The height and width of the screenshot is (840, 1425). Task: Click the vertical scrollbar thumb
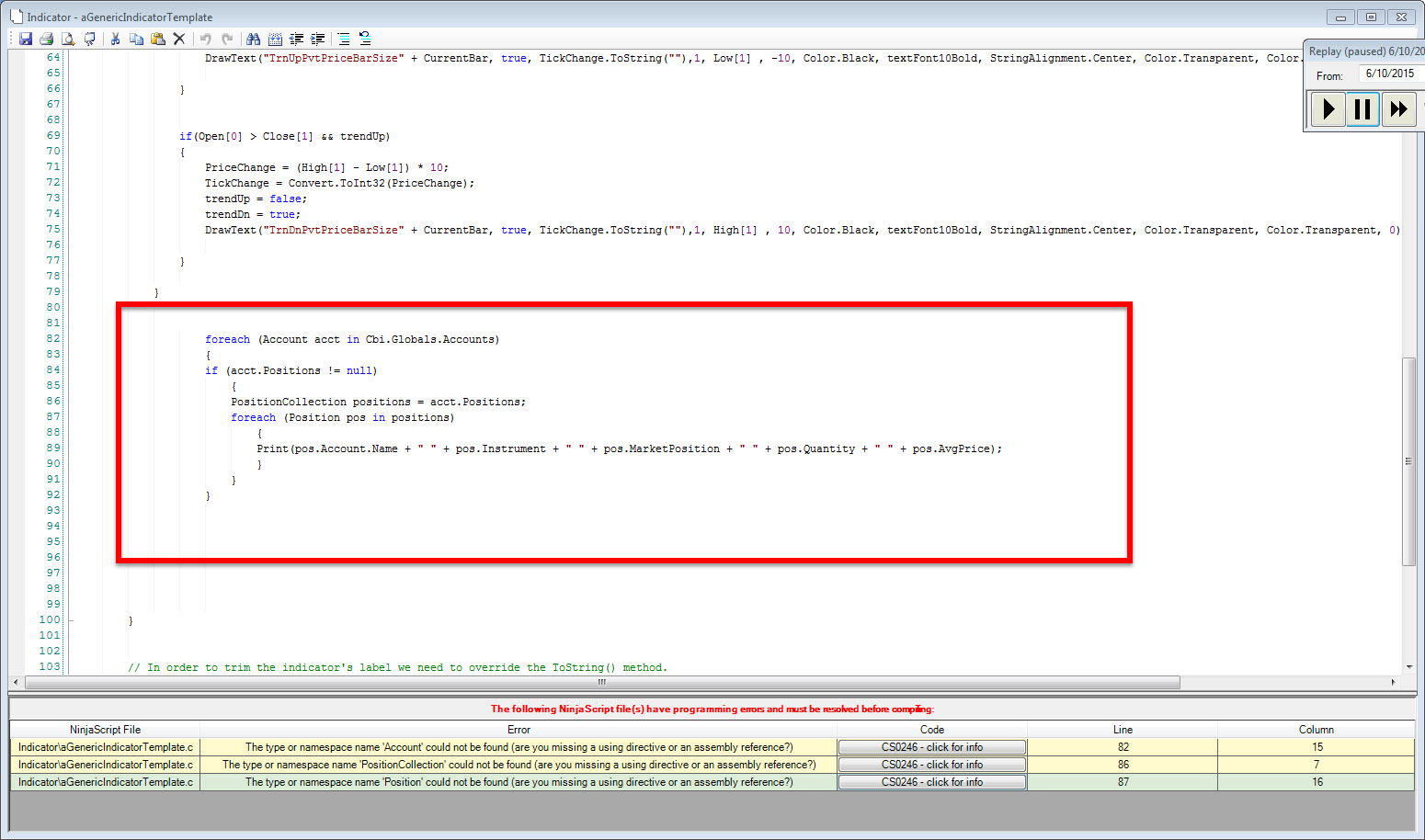pyautogui.click(x=1408, y=461)
